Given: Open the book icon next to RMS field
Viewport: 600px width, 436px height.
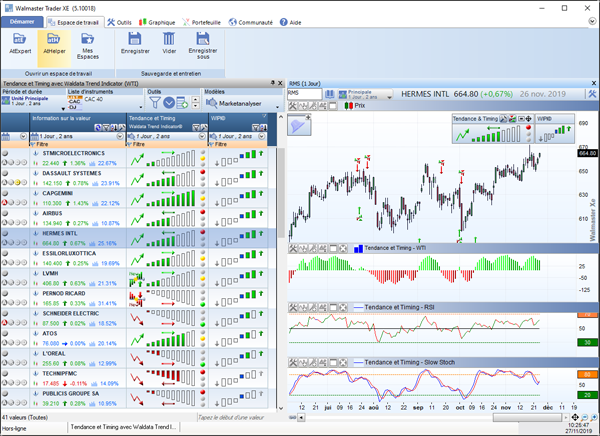Looking at the screenshot, I should (329, 94).
